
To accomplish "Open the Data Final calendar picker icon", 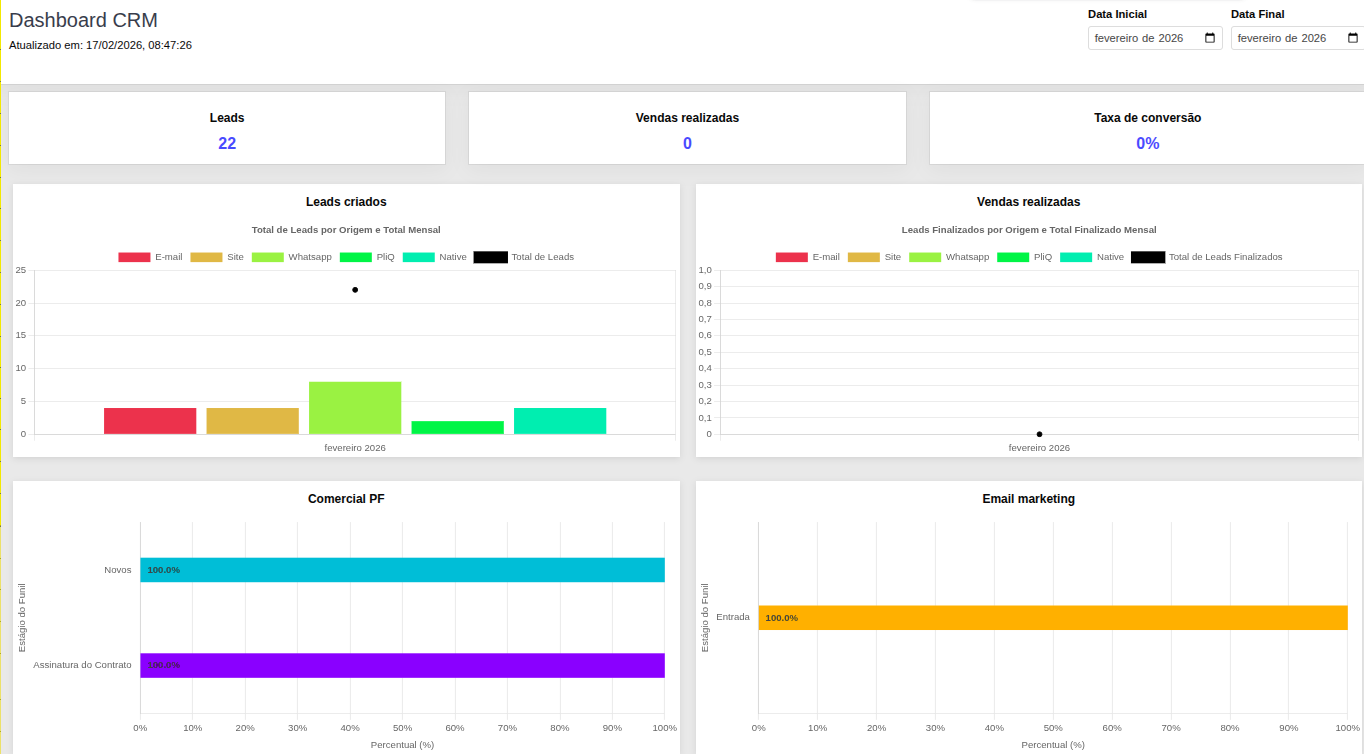I will coord(1353,38).
